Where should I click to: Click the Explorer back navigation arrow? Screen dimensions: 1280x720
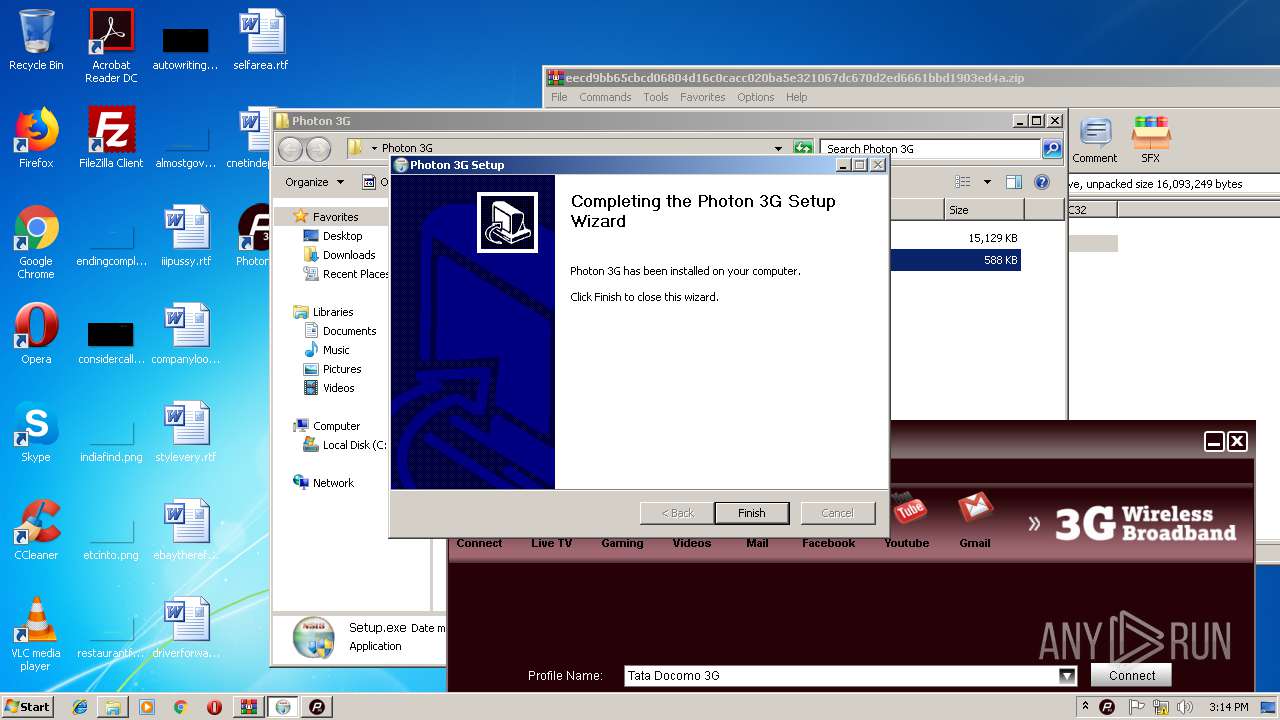coord(291,149)
